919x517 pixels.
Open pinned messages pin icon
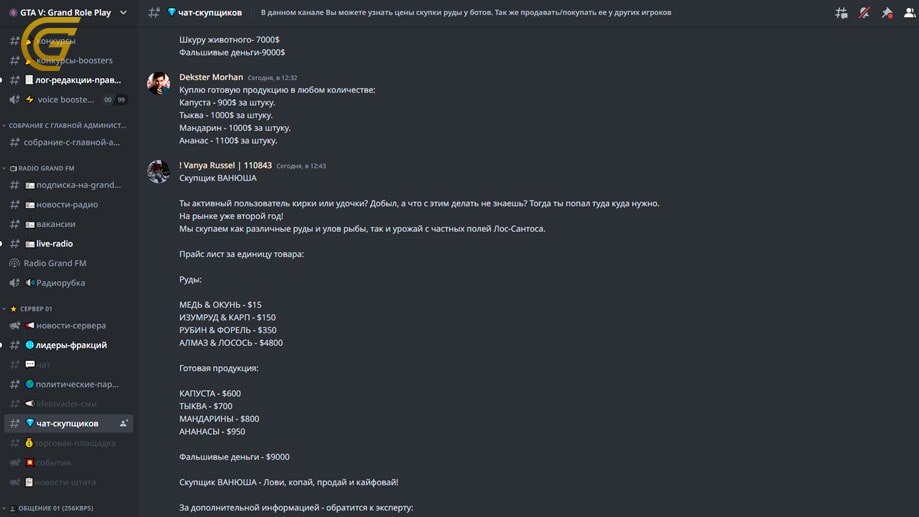887,13
